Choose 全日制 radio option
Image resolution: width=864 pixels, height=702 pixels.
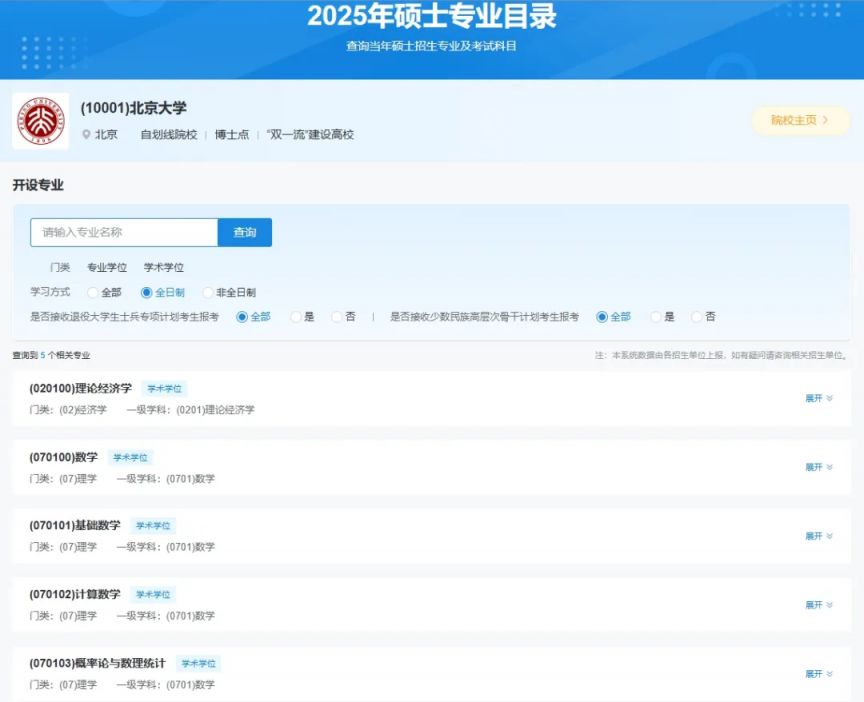pyautogui.click(x=146, y=293)
